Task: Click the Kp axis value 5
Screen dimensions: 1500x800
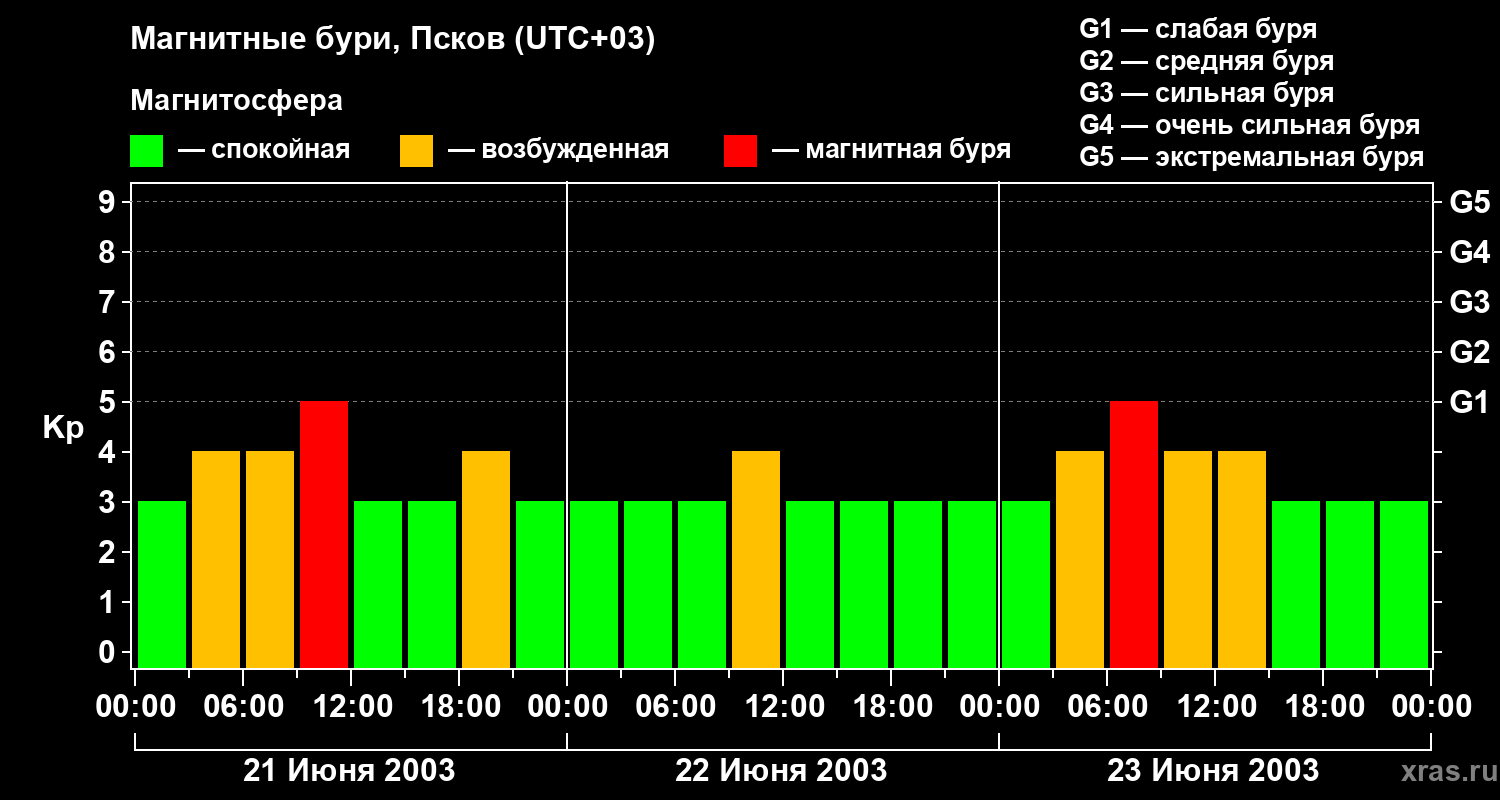Action: (x=109, y=402)
